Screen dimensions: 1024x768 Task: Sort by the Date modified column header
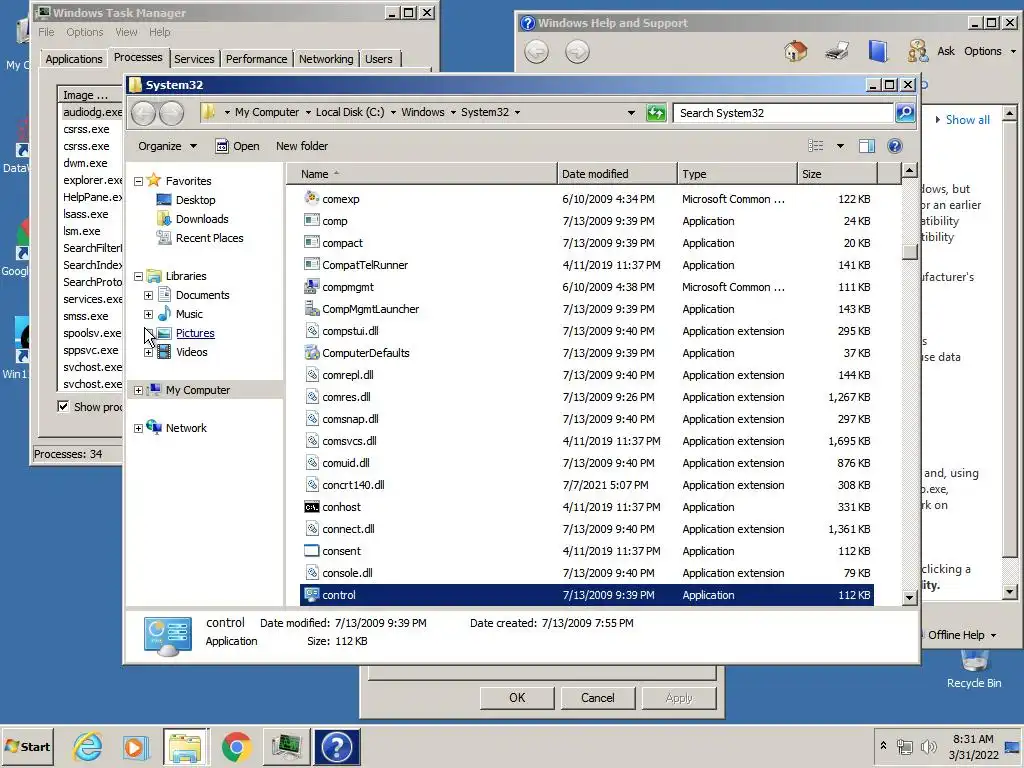tap(617, 174)
